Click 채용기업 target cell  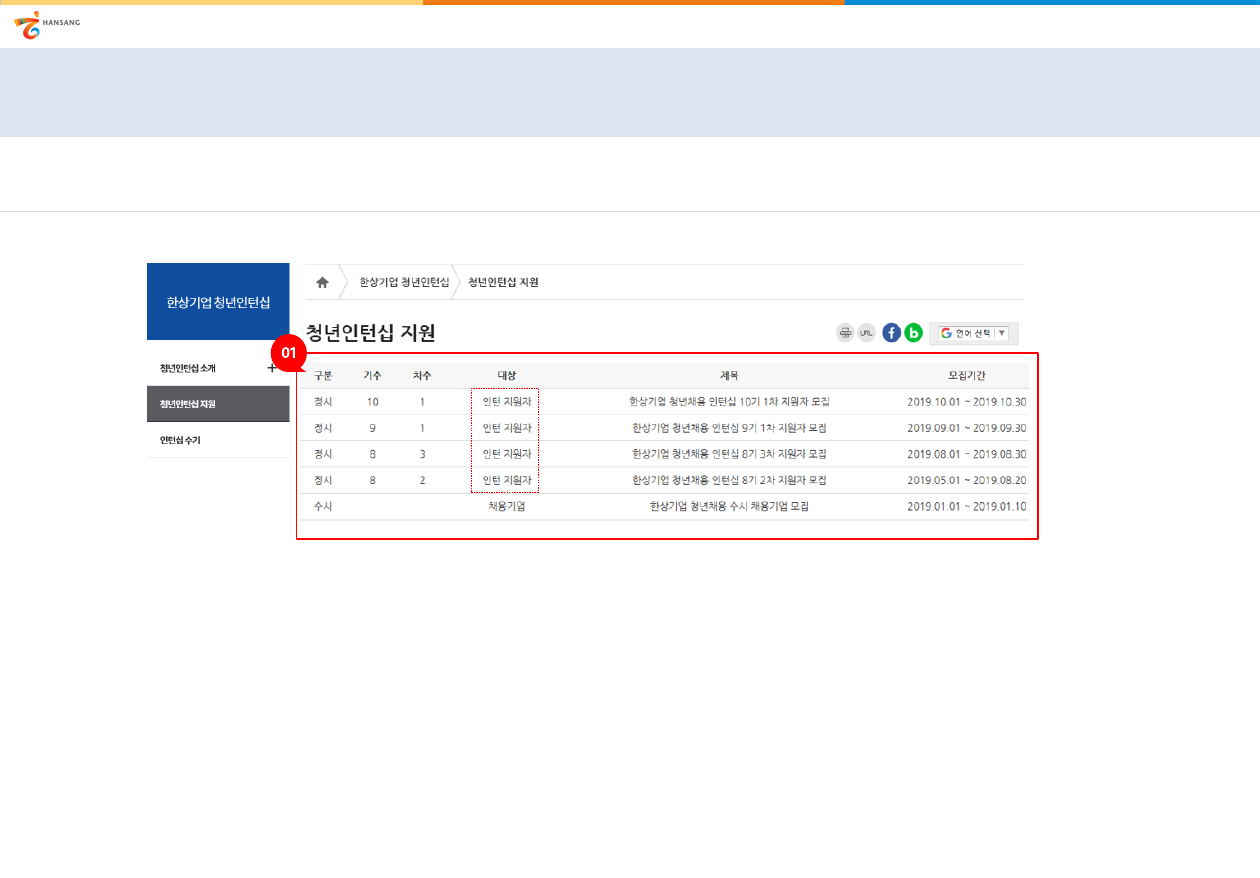[507, 506]
